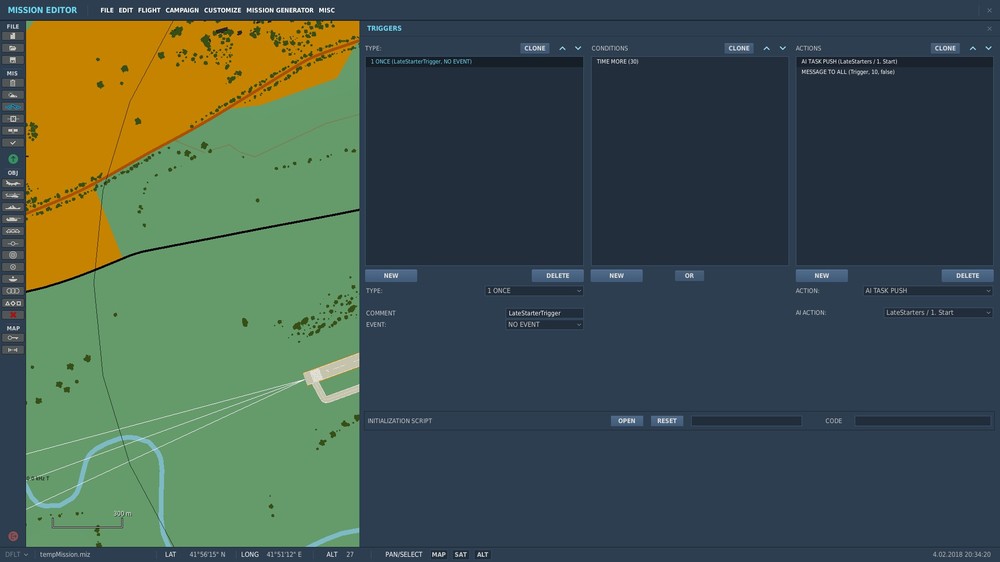1000x562 pixels.
Task: Select the distance ruler measuring icon
Action: pos(12,350)
